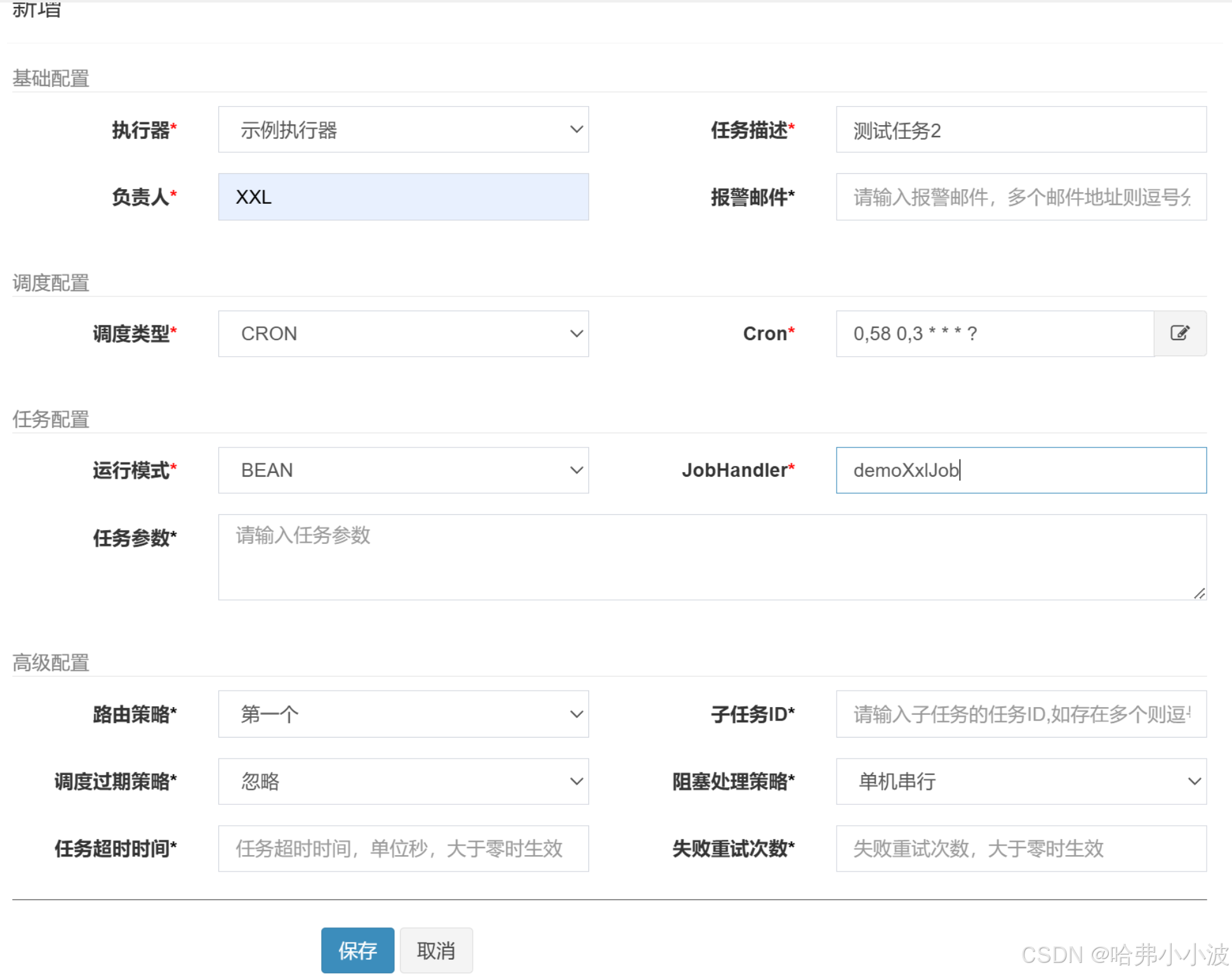Click the chevron arrow on 示例执行器 select
This screenshot has width=1232, height=975.
point(576,129)
